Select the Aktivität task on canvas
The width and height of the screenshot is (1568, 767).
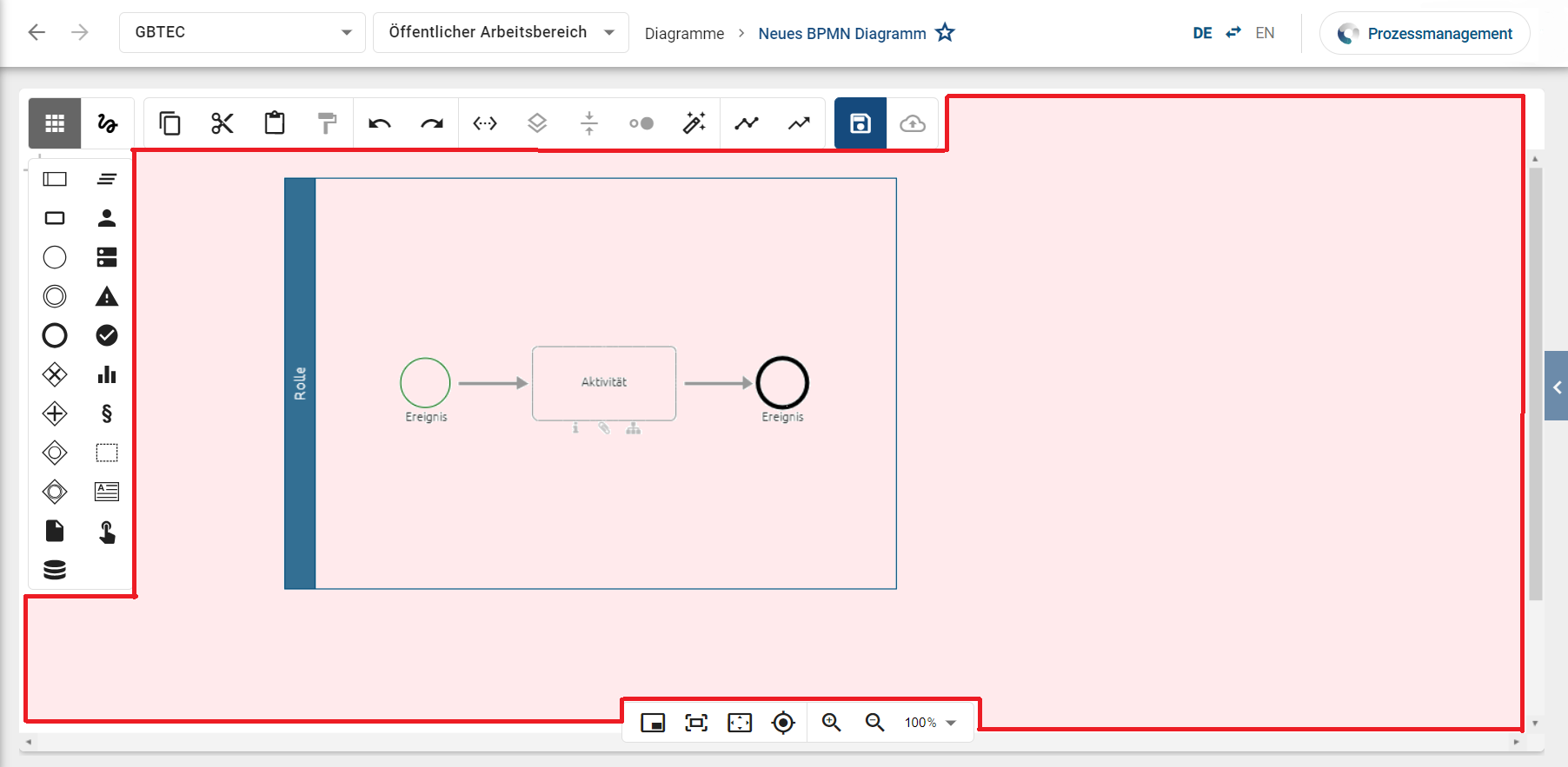(x=604, y=383)
